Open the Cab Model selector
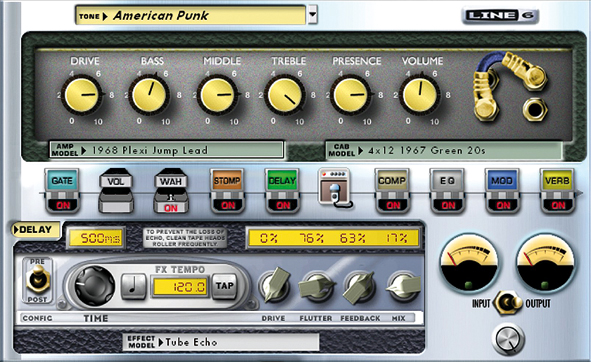The width and height of the screenshot is (591, 362). pyautogui.click(x=444, y=150)
